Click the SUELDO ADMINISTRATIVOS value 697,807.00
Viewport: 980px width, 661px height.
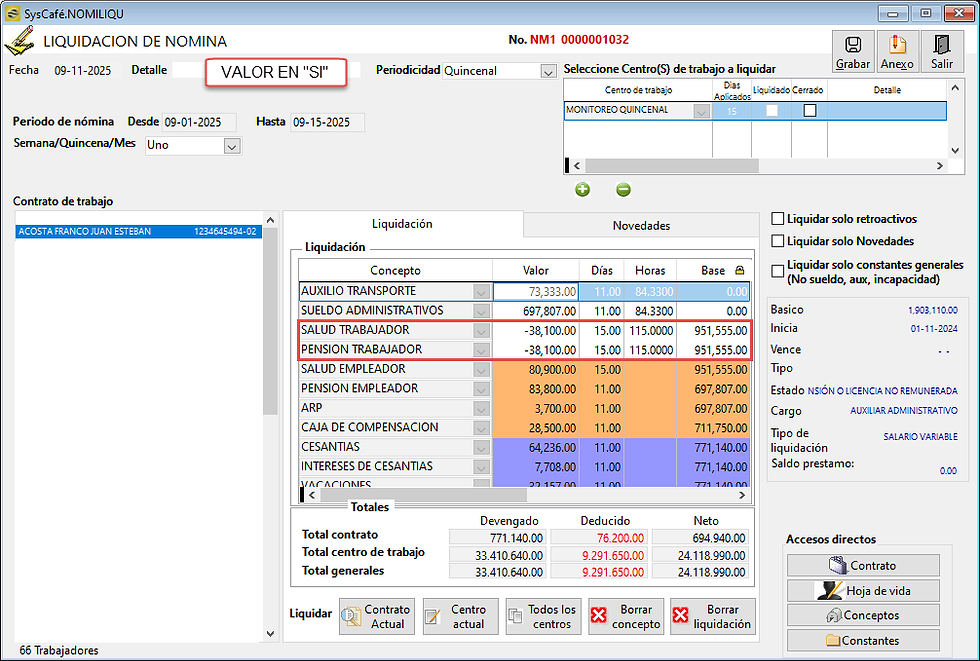click(536, 311)
